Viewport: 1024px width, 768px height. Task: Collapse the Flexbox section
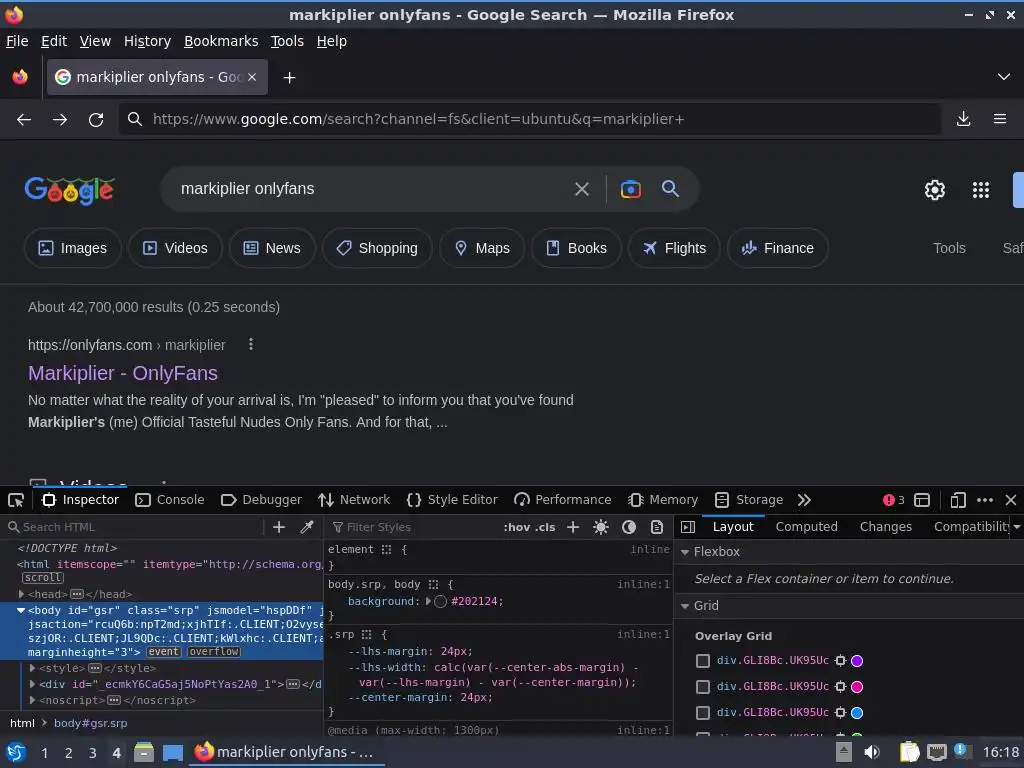coord(685,552)
